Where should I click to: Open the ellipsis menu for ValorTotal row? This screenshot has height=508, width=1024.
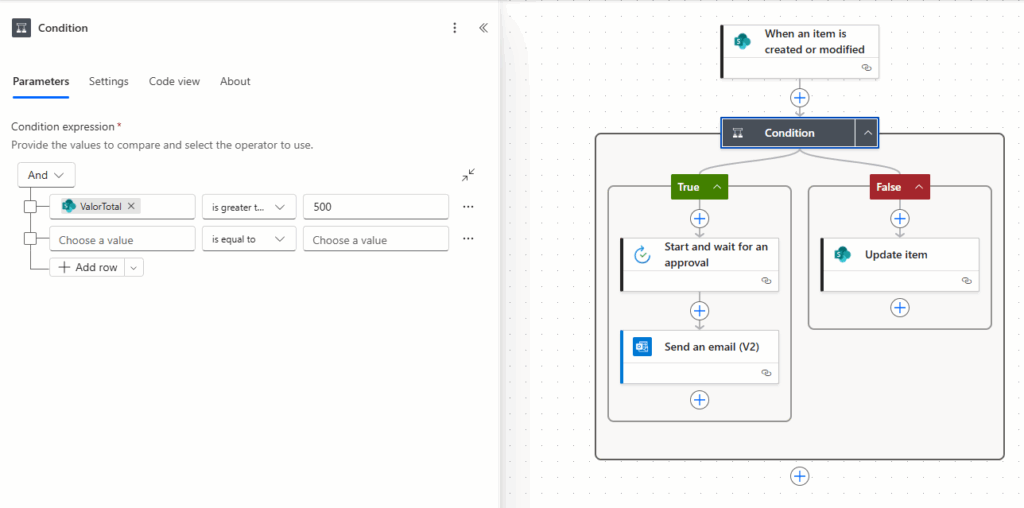[x=468, y=207]
